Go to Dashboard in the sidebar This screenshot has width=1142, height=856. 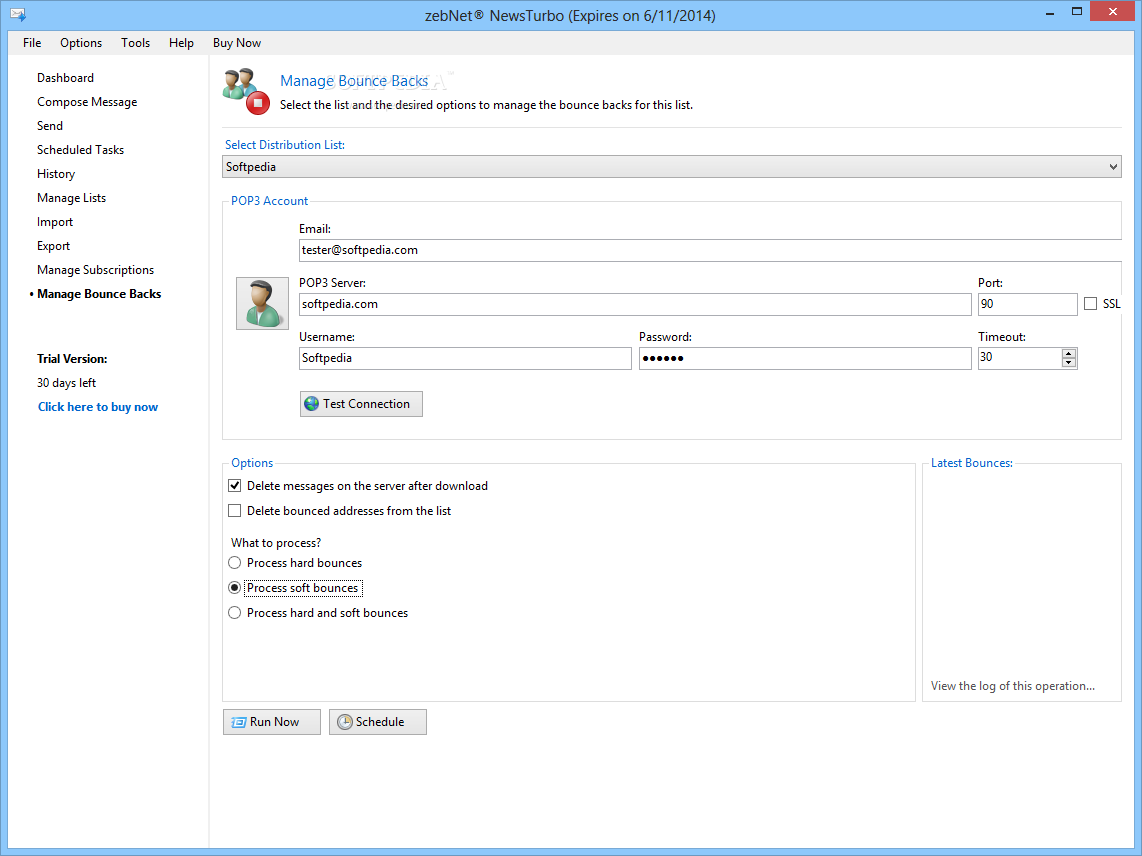click(66, 78)
